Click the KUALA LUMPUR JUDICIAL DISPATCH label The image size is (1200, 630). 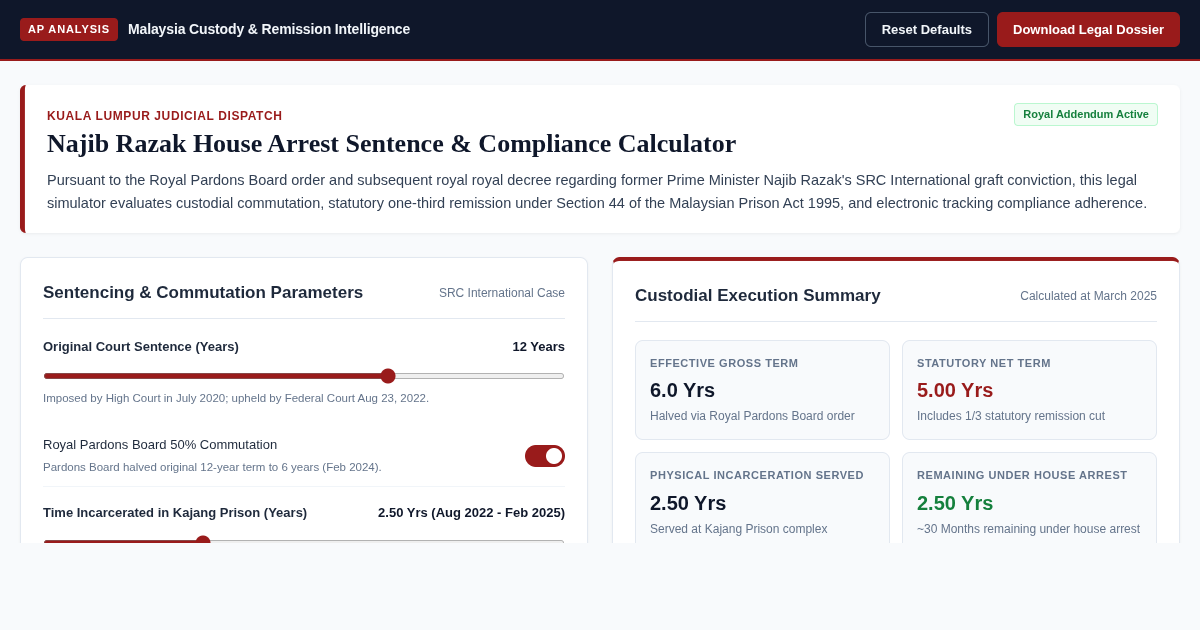coord(165,116)
